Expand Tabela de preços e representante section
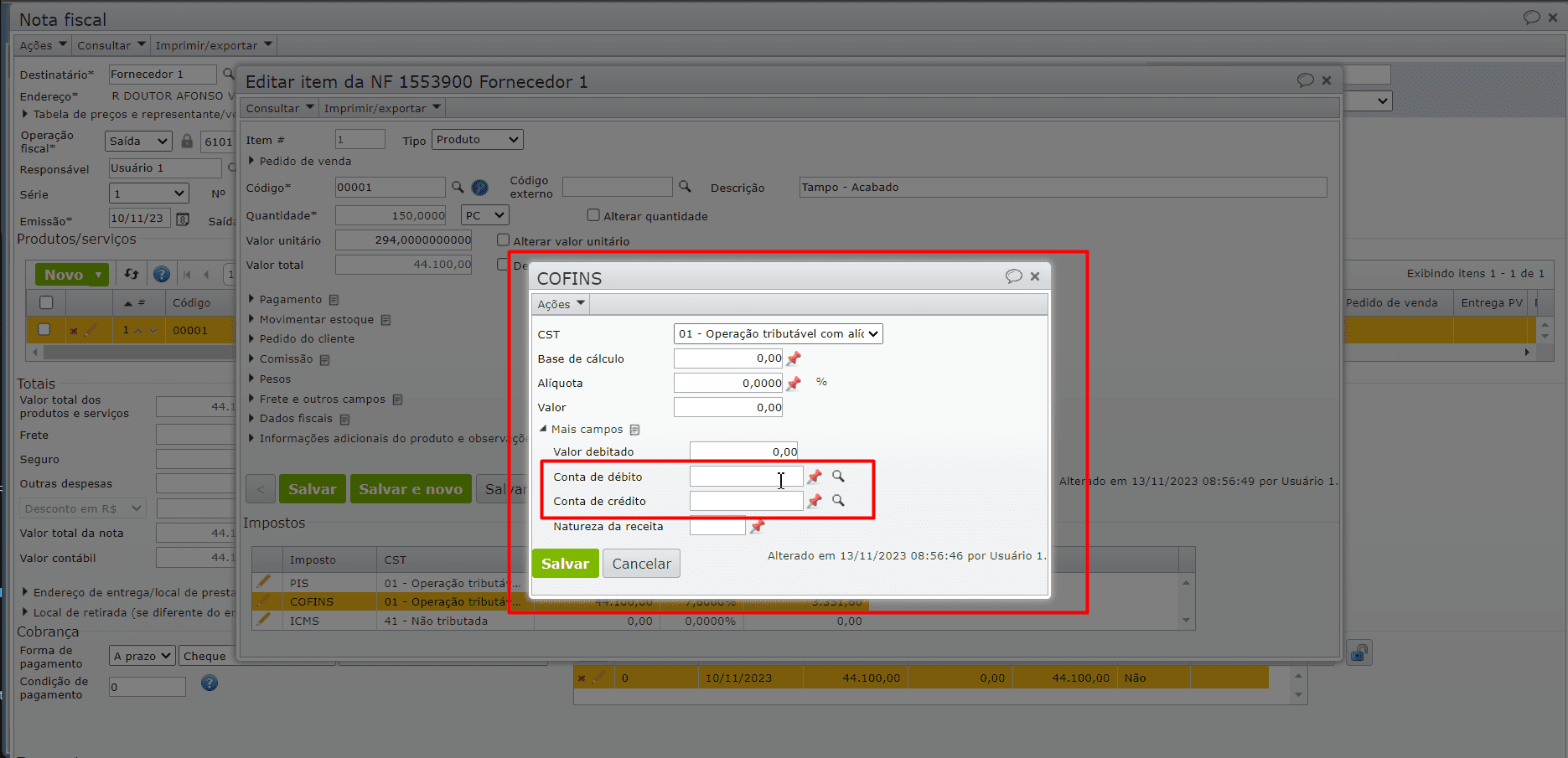Image resolution: width=1568 pixels, height=758 pixels. coord(25,114)
